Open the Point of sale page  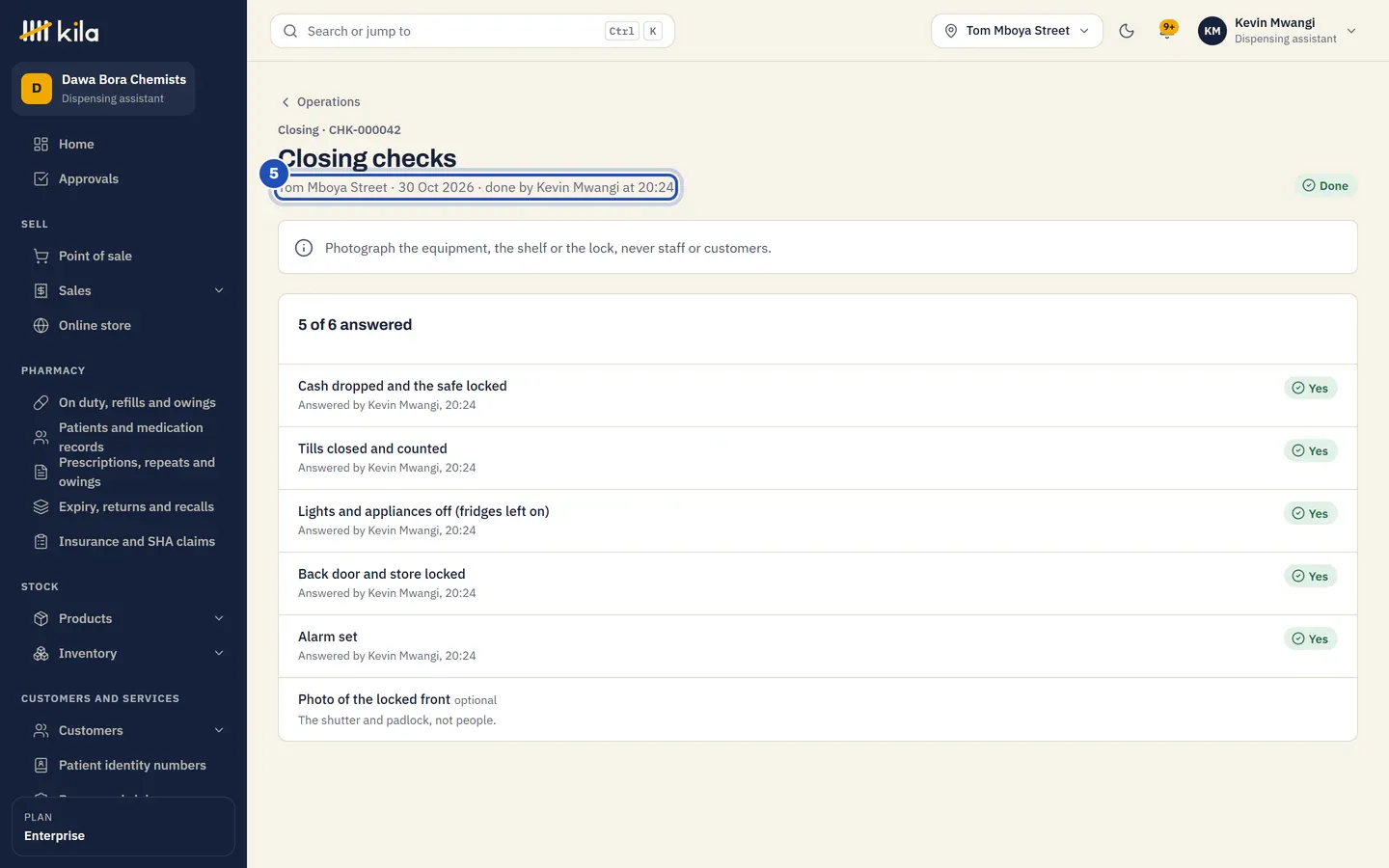[x=123, y=256]
